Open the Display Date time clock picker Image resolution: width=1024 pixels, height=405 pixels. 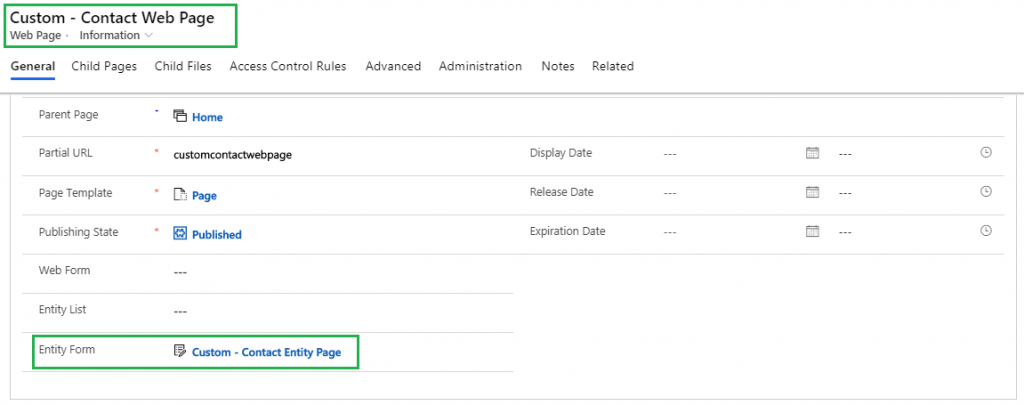986,152
